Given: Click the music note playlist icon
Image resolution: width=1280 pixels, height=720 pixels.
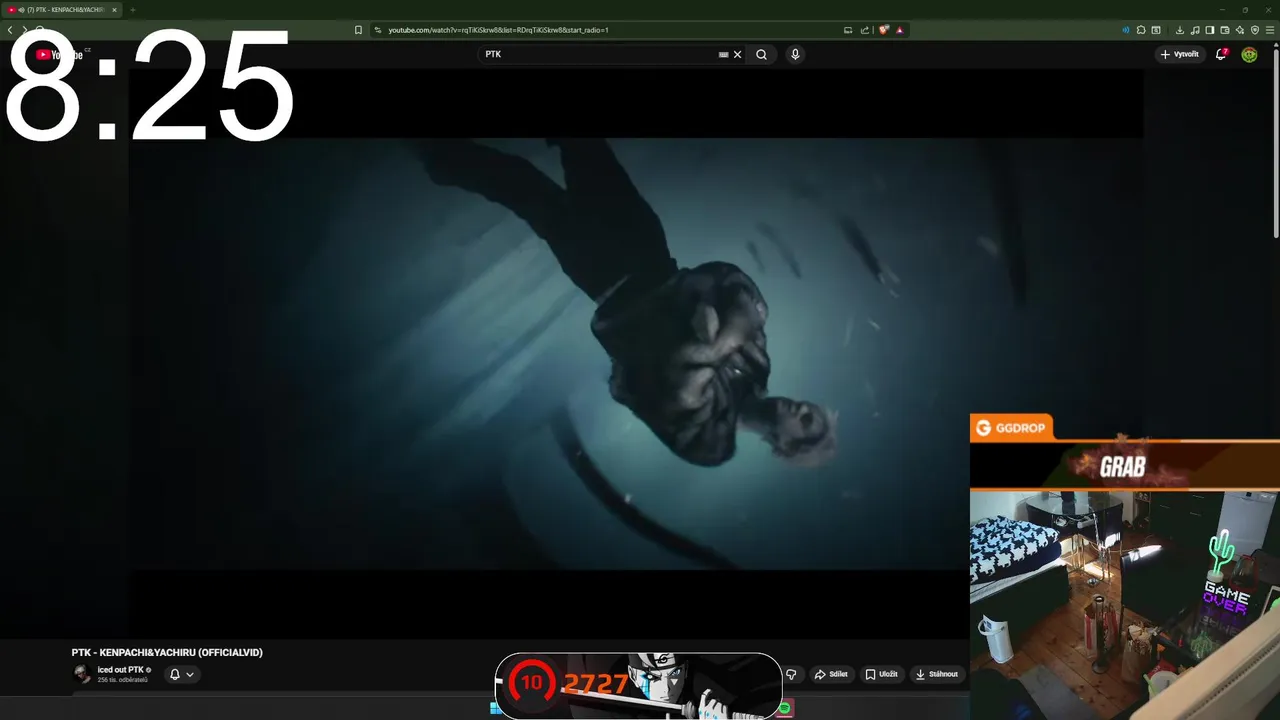Looking at the screenshot, I should click(x=1195, y=30).
